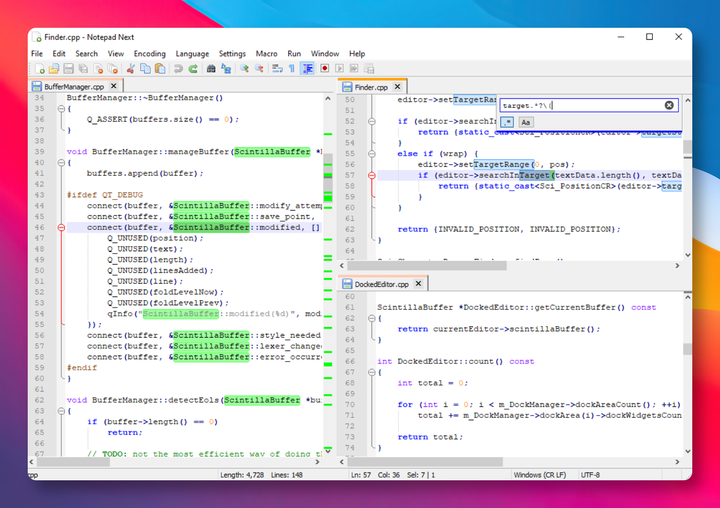Toggle regular expression search option
This screenshot has height=508, width=720.
tap(507, 122)
